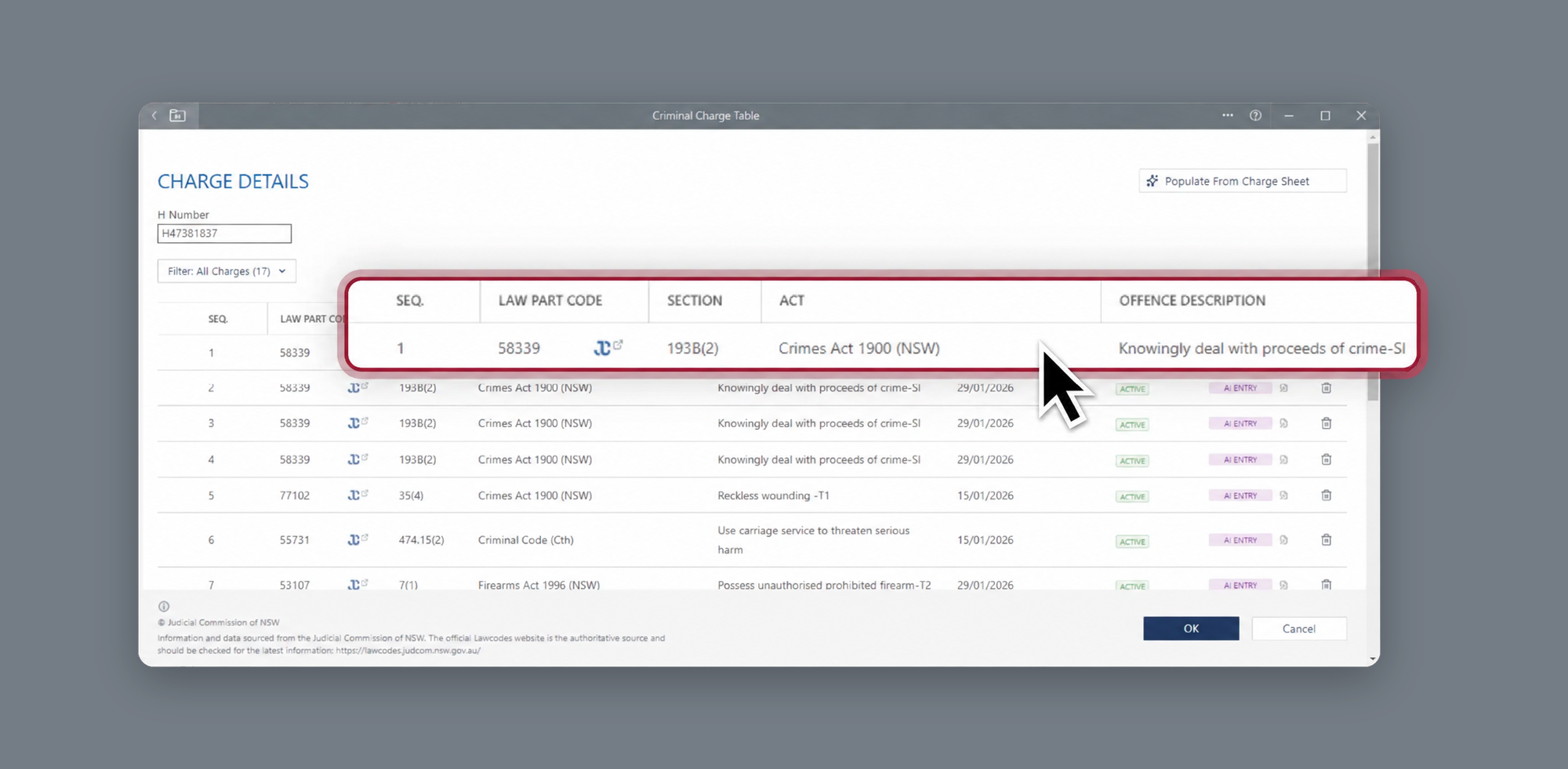
Task: Delete charge 6 Criminal Code (Cth) row
Action: point(1327,540)
